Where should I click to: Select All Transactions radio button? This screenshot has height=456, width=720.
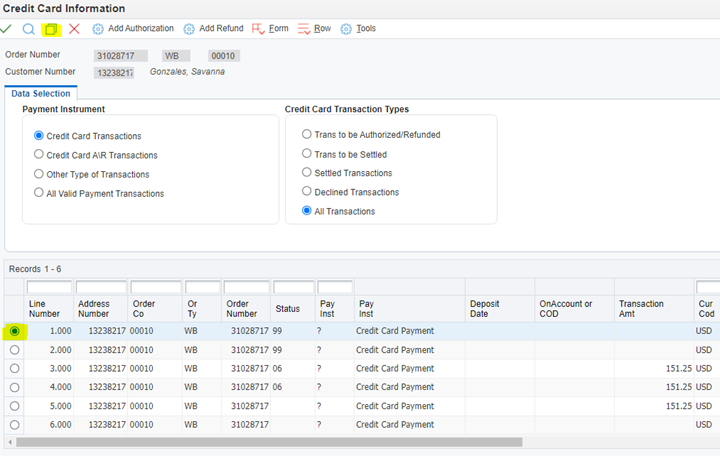point(306,211)
